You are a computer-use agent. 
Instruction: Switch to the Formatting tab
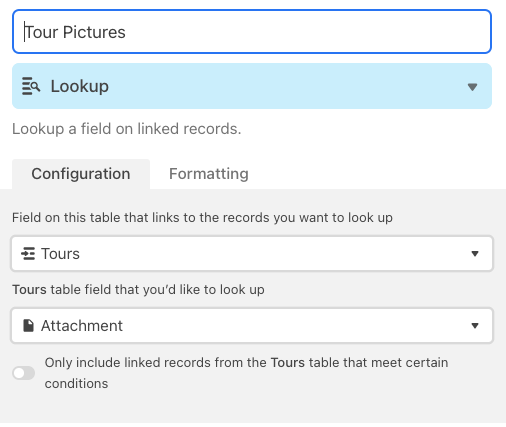click(209, 174)
